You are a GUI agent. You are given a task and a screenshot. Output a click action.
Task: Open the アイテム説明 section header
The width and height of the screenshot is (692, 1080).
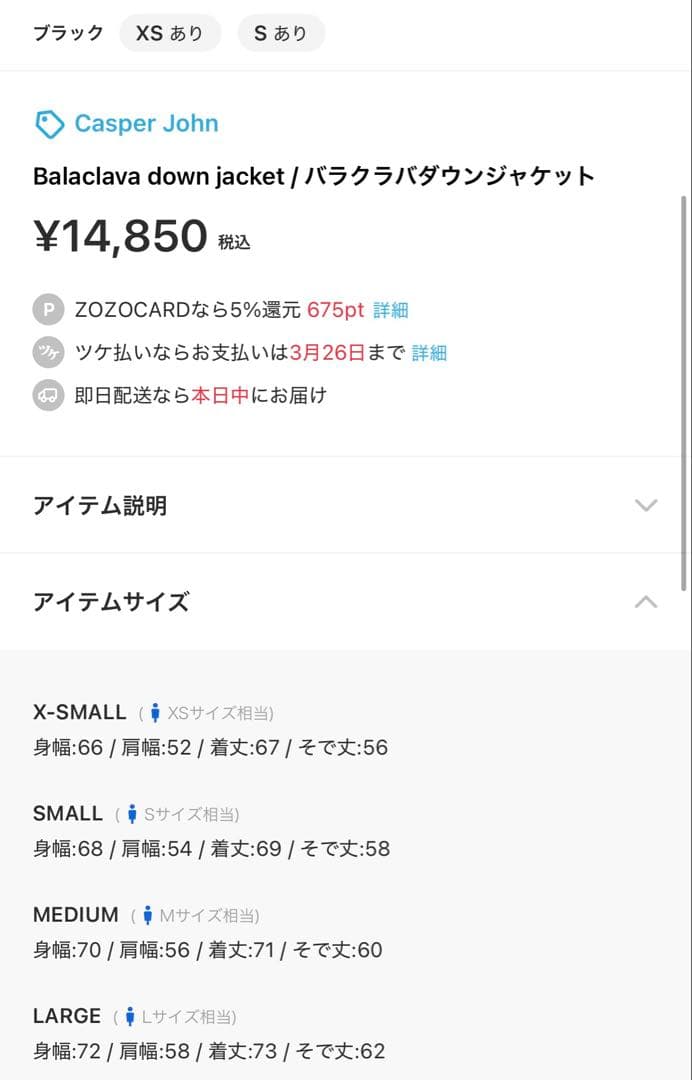(x=100, y=505)
